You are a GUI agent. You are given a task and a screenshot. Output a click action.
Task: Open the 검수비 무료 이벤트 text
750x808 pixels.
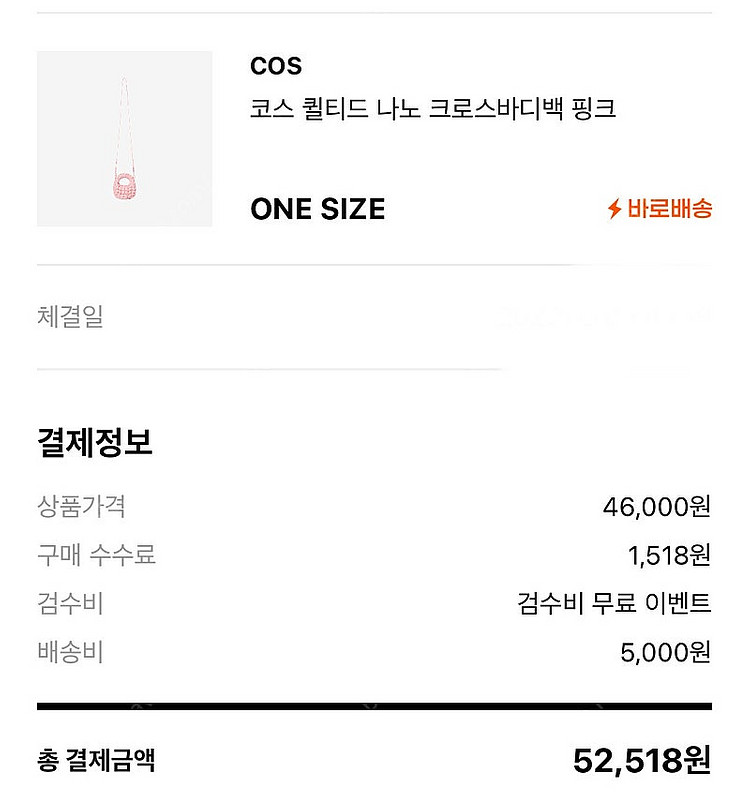(614, 604)
